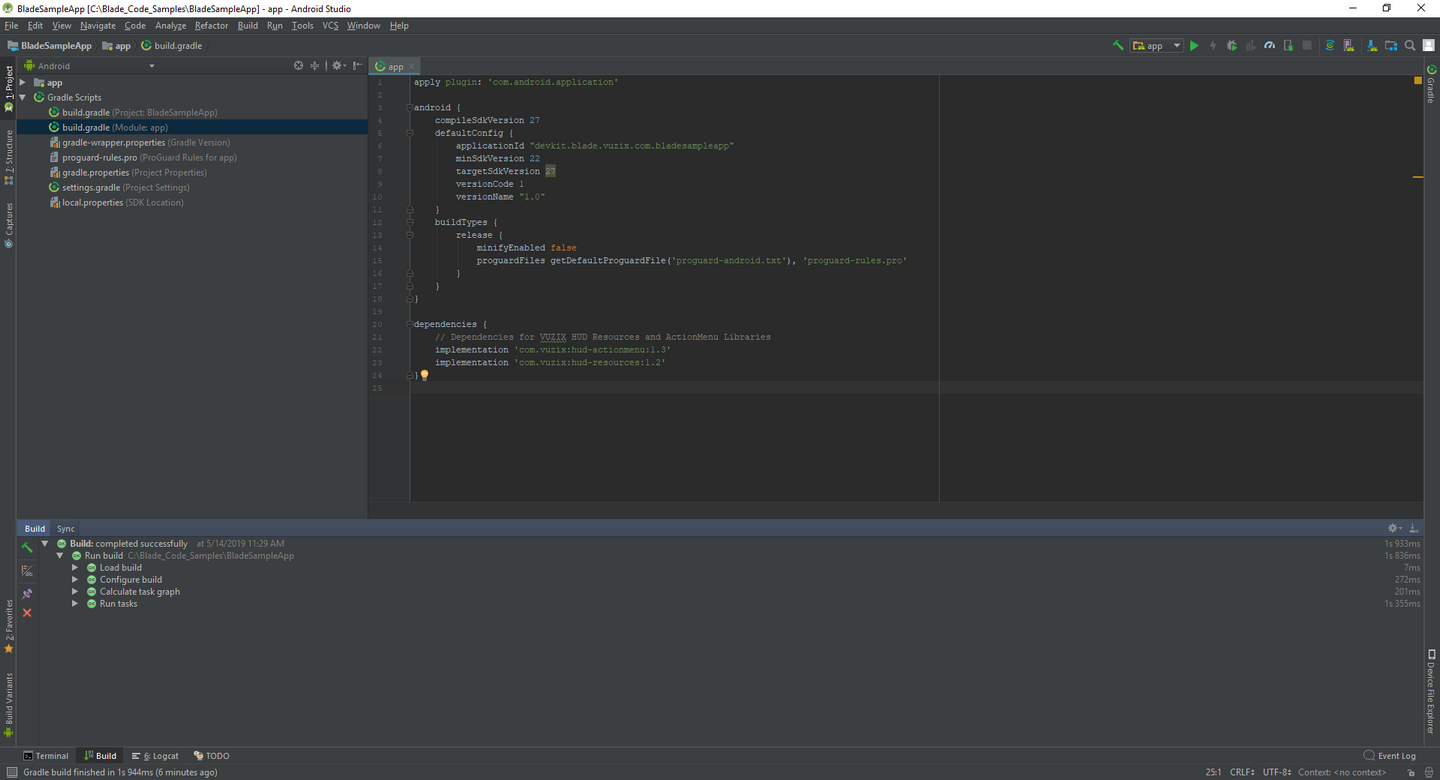Collapse the Run build node
This screenshot has width=1440, height=780.
tap(60, 556)
